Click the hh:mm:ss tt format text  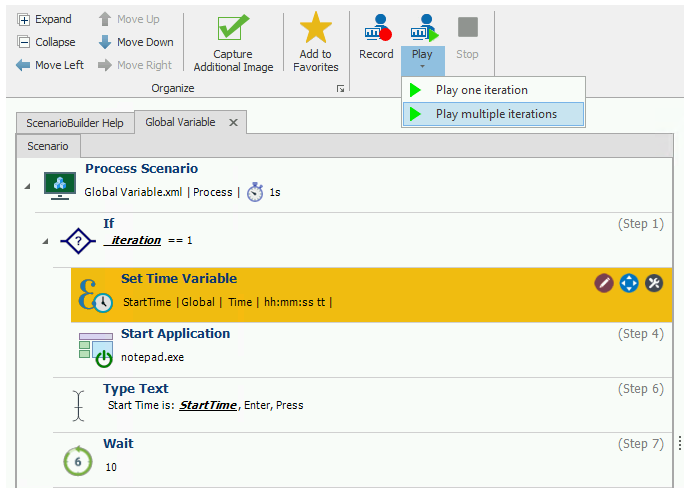(x=294, y=302)
